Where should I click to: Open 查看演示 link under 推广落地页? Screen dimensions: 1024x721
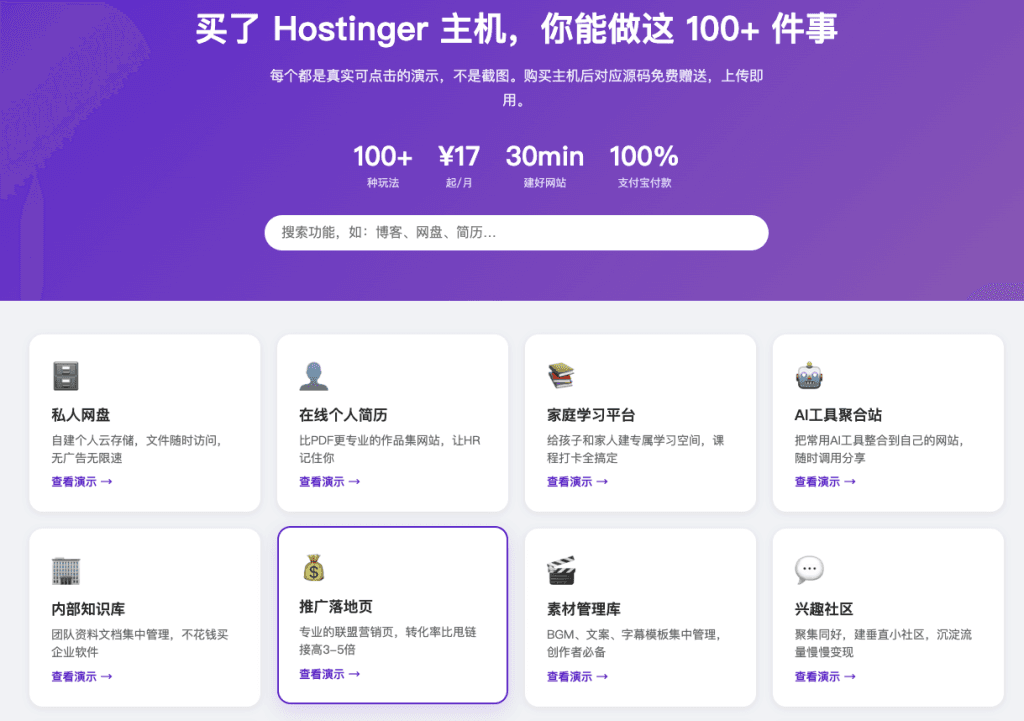click(x=329, y=674)
